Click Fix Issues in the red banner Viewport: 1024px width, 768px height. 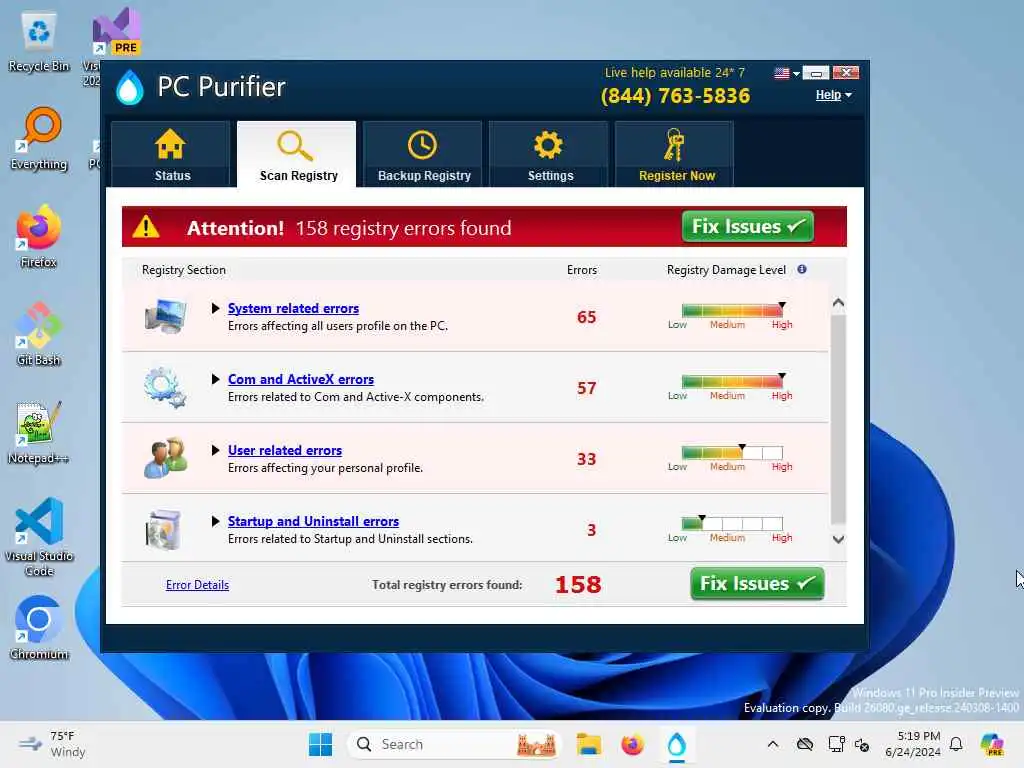tap(748, 227)
